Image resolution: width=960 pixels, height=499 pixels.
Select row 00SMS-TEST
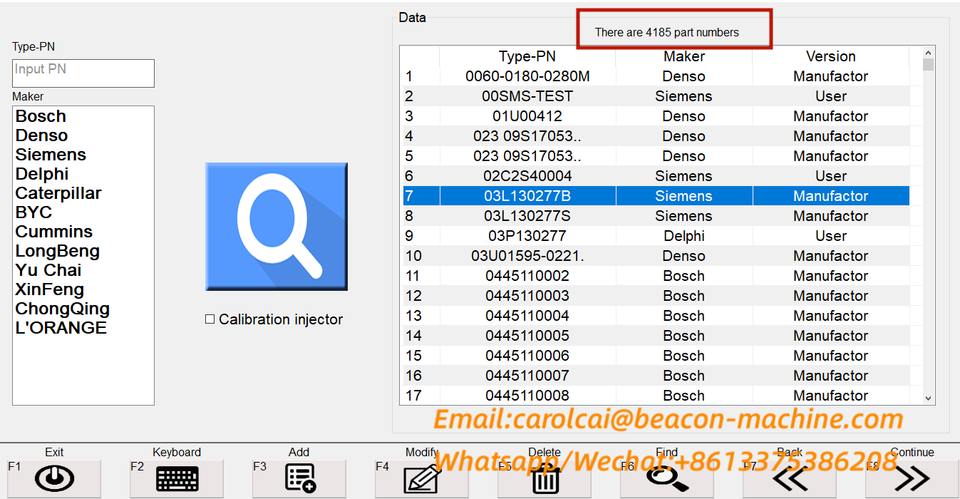pyautogui.click(x=656, y=96)
